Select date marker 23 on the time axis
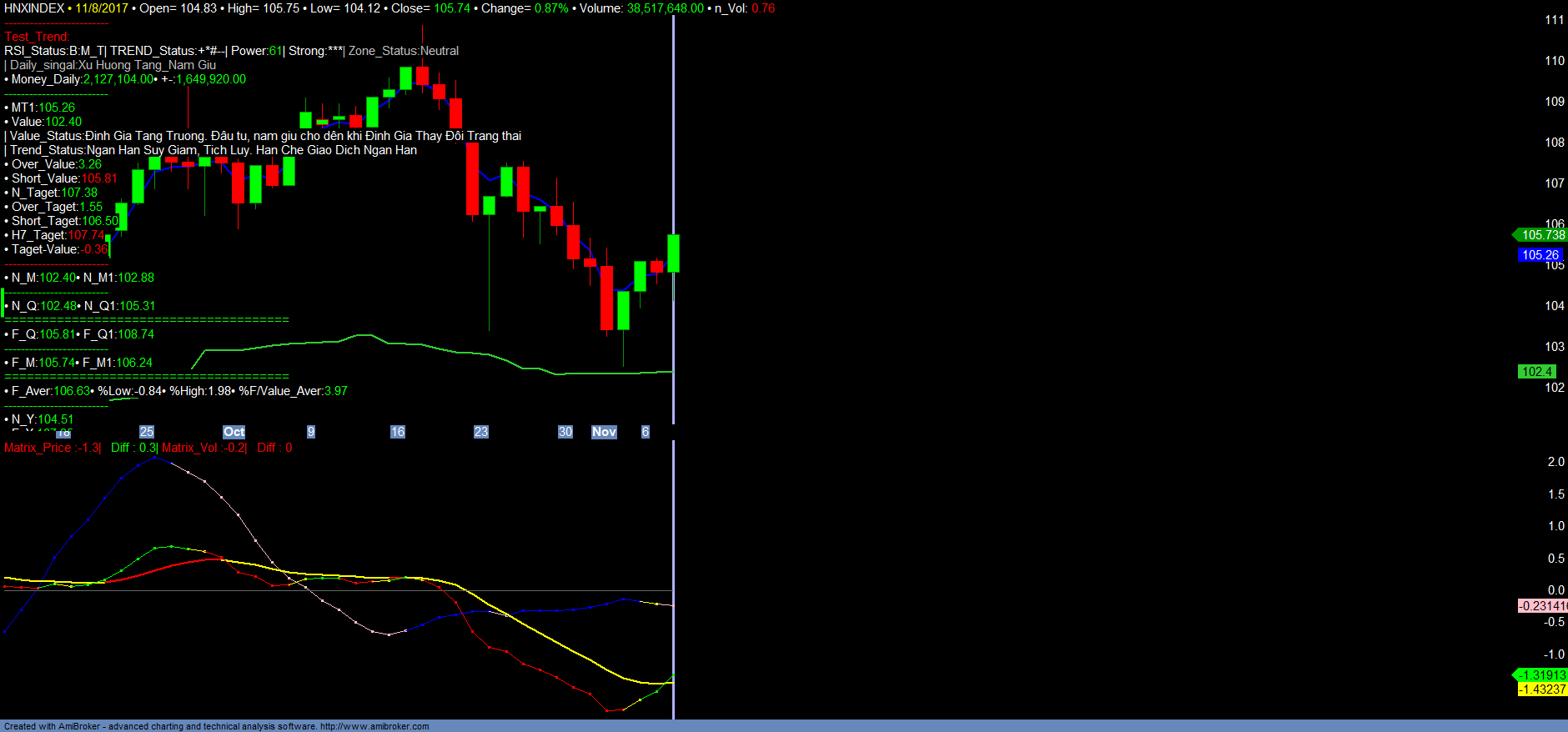This screenshot has width=1568, height=732. [x=481, y=432]
